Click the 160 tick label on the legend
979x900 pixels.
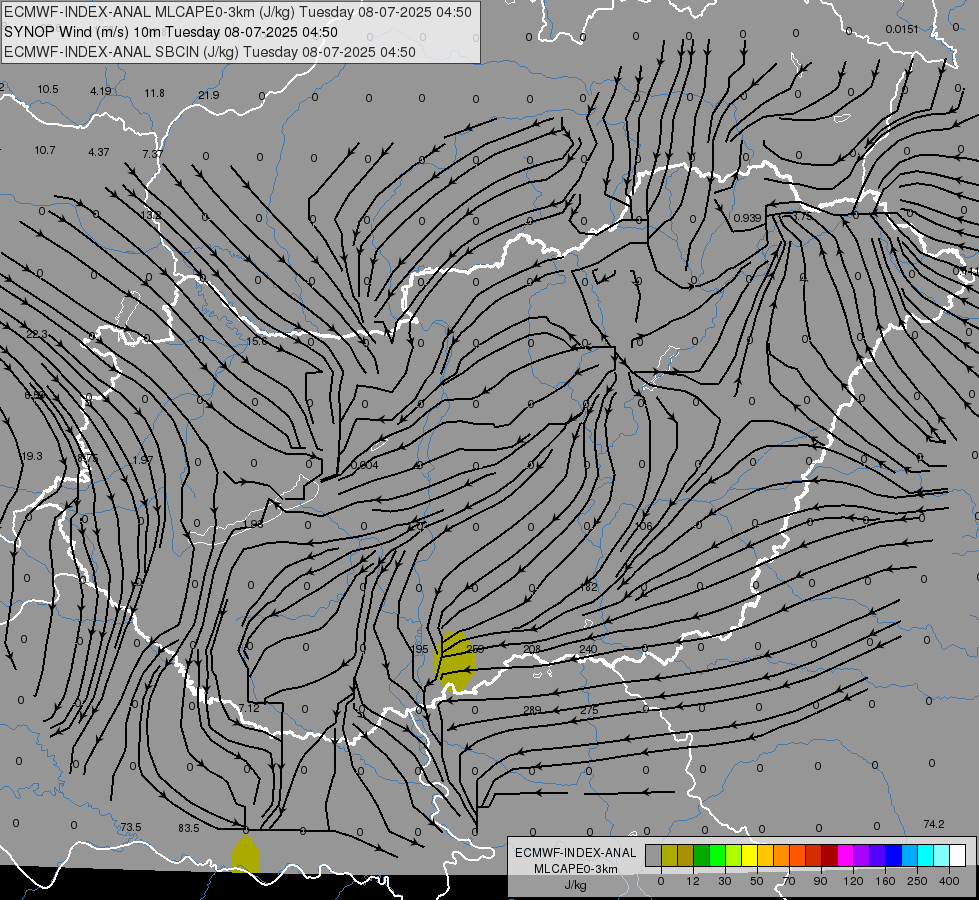pos(885,881)
